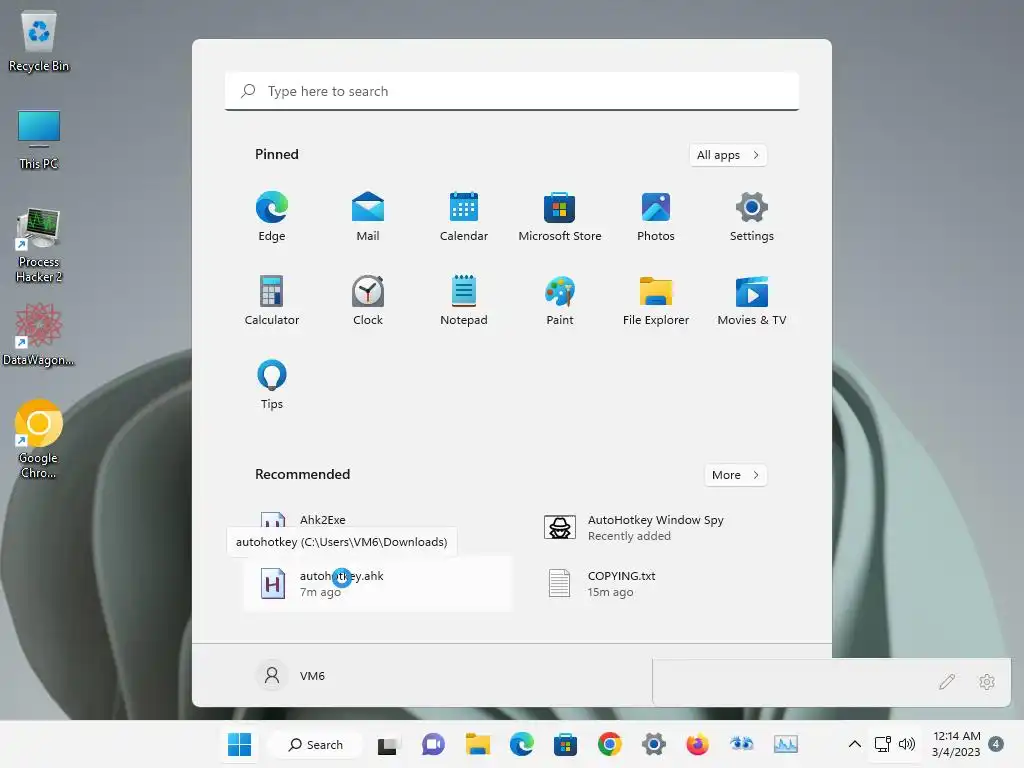Open Task View on taskbar

[x=387, y=744]
